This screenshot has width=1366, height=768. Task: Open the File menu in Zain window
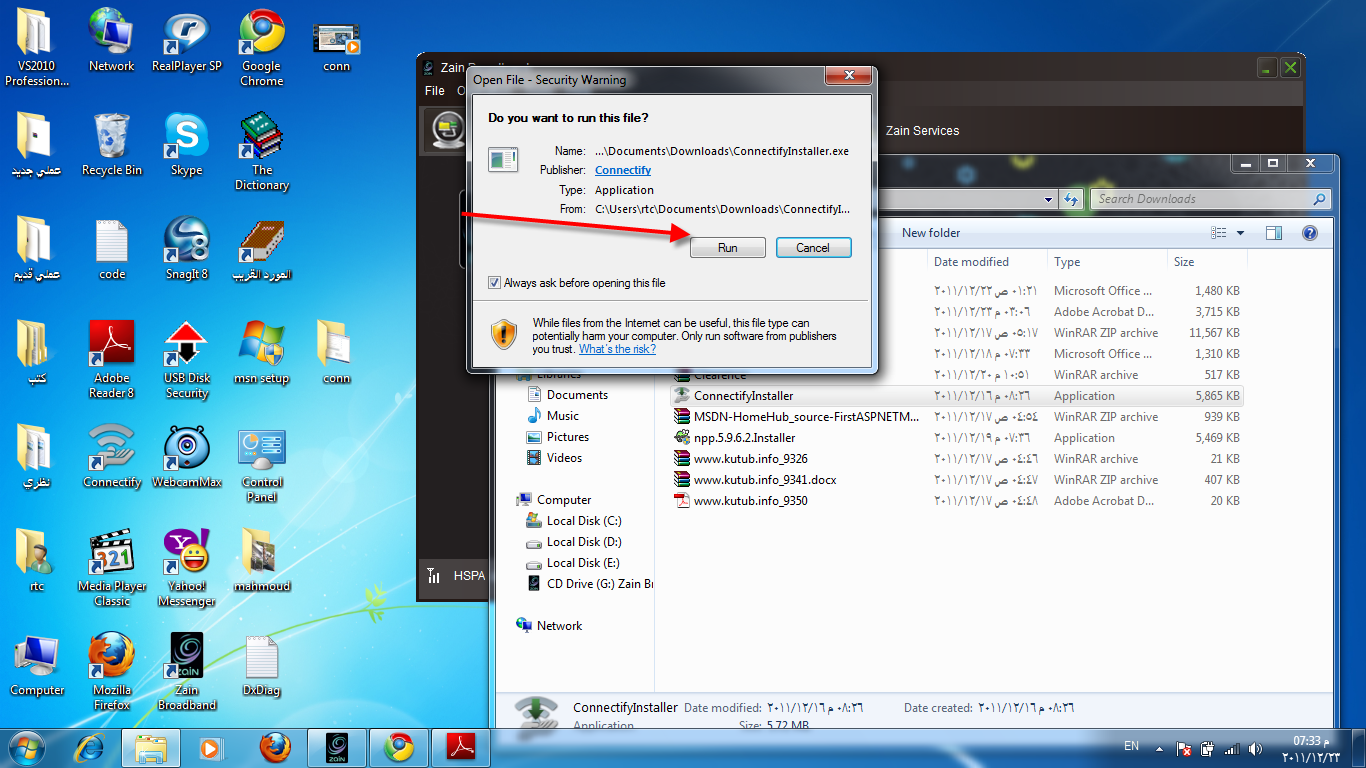coord(435,91)
